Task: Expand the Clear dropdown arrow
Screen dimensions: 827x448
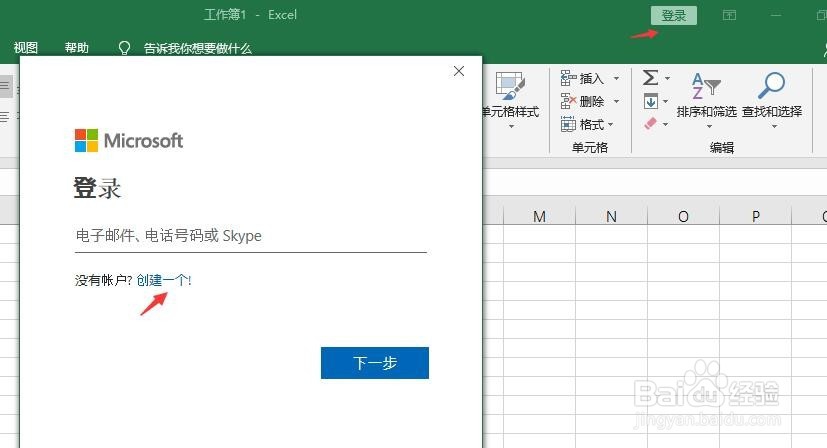Action: click(666, 125)
